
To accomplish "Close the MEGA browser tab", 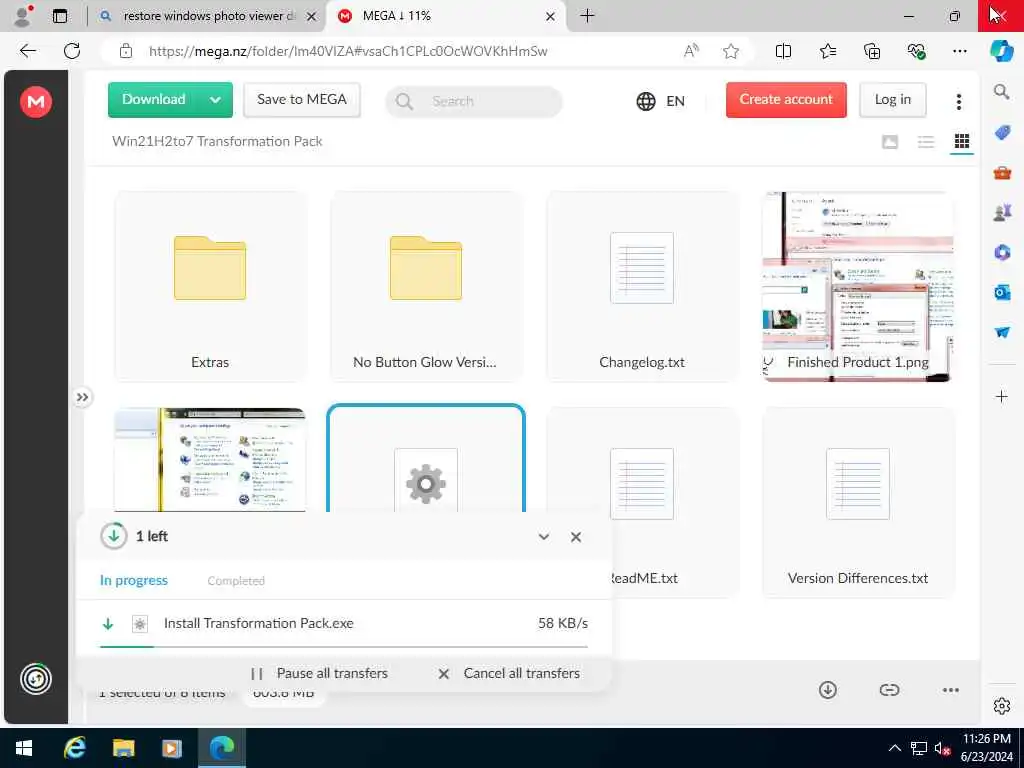I will click(551, 16).
